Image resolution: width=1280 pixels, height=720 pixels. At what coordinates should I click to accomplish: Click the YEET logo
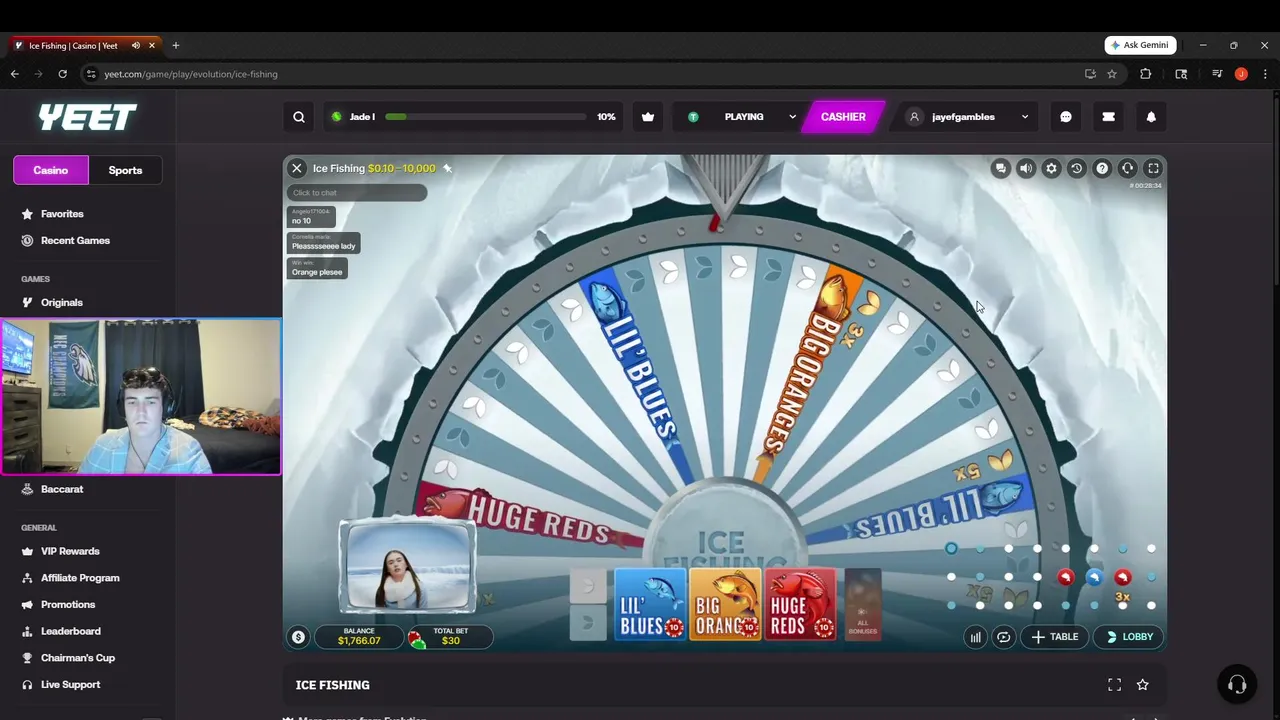(x=87, y=117)
